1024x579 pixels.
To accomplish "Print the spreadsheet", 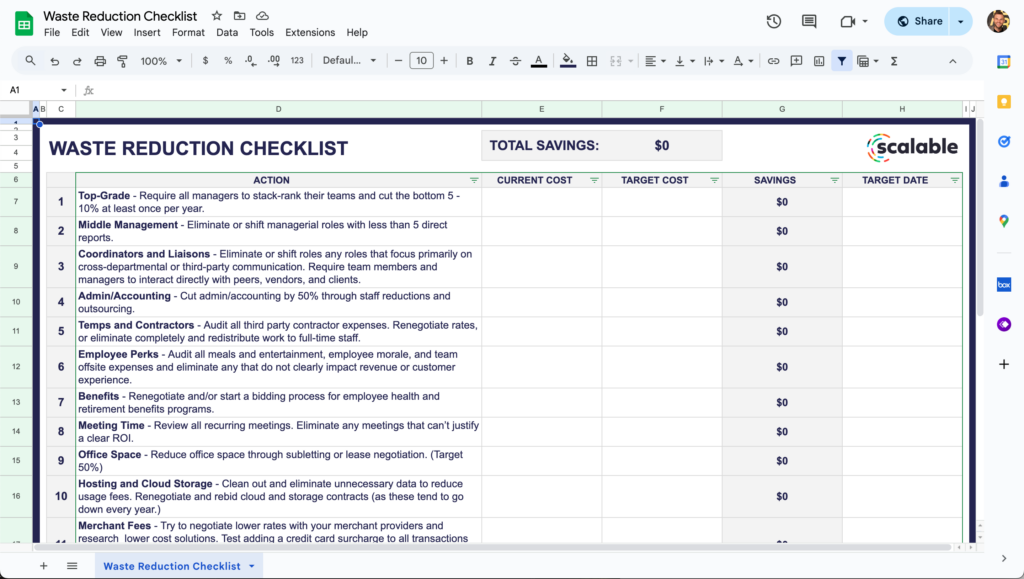I will [100, 61].
